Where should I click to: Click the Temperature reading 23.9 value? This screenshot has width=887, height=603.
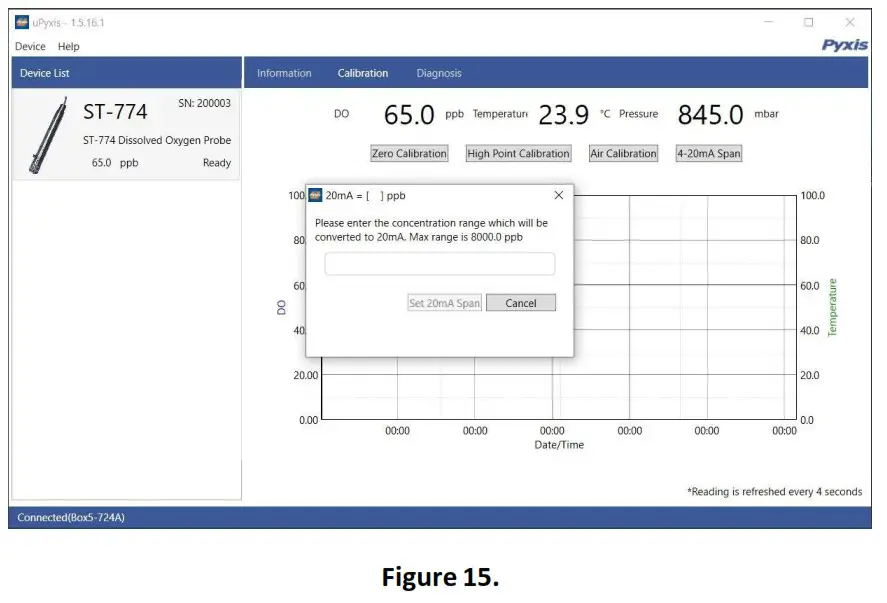(x=563, y=115)
